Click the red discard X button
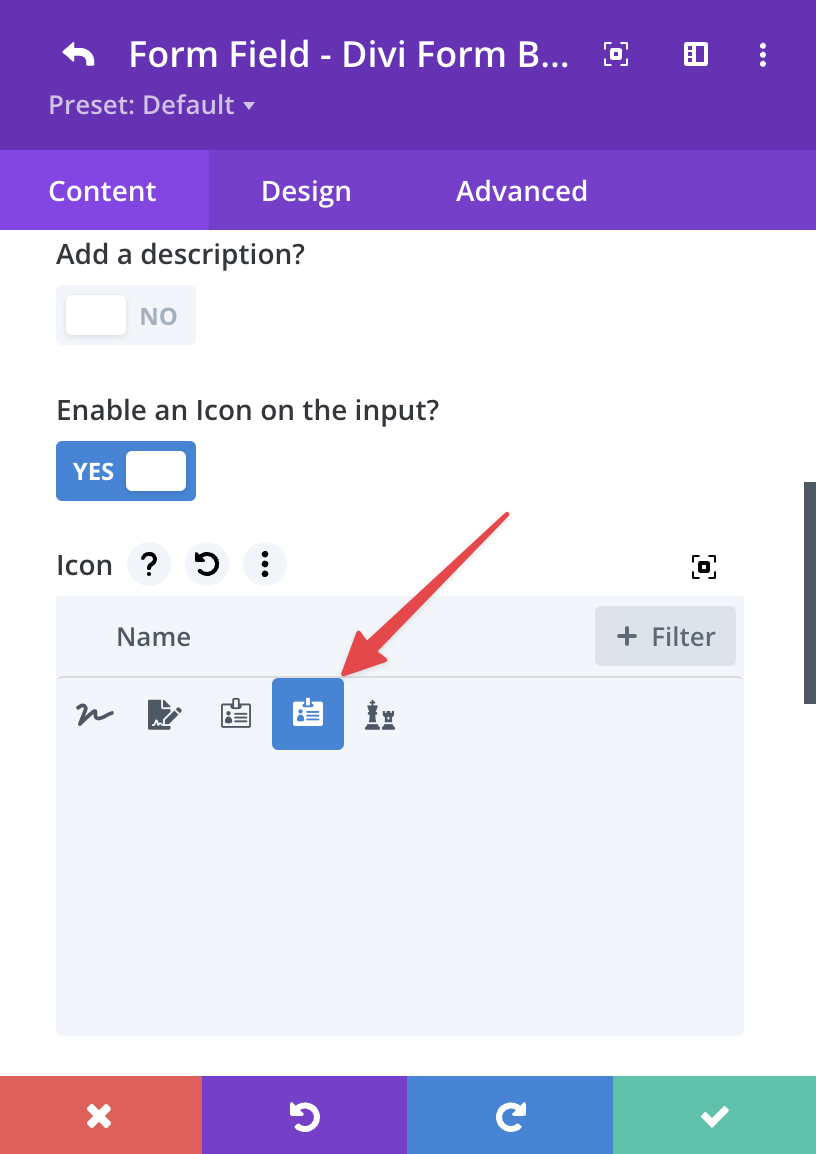This screenshot has width=816, height=1154. coord(101,1115)
